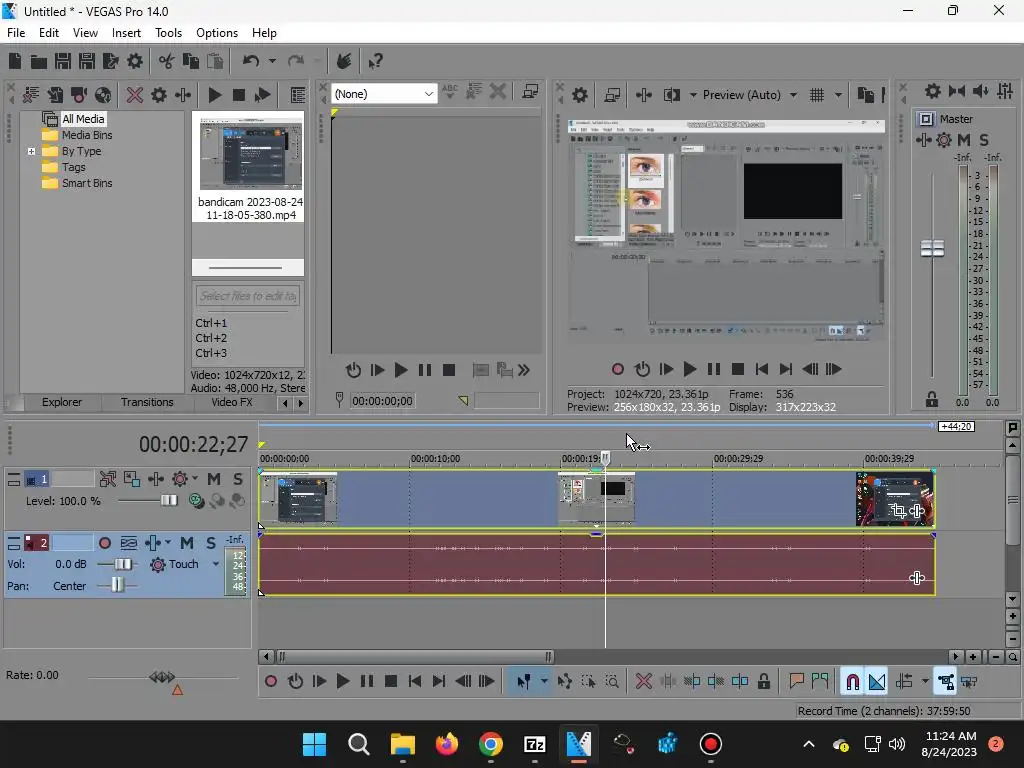Open the overlays grid dropdown arrow
Viewport: 1024px width, 768px height.
point(838,95)
